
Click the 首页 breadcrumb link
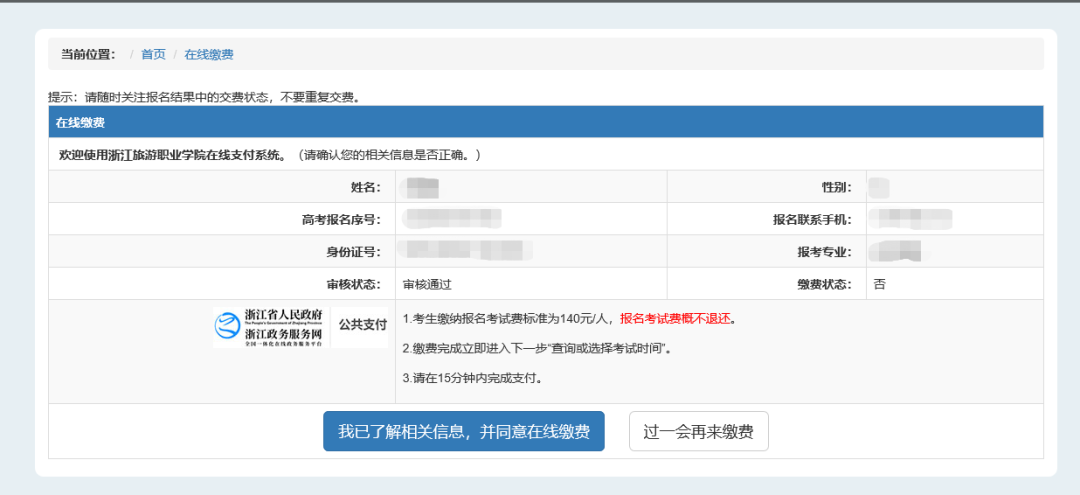(153, 54)
